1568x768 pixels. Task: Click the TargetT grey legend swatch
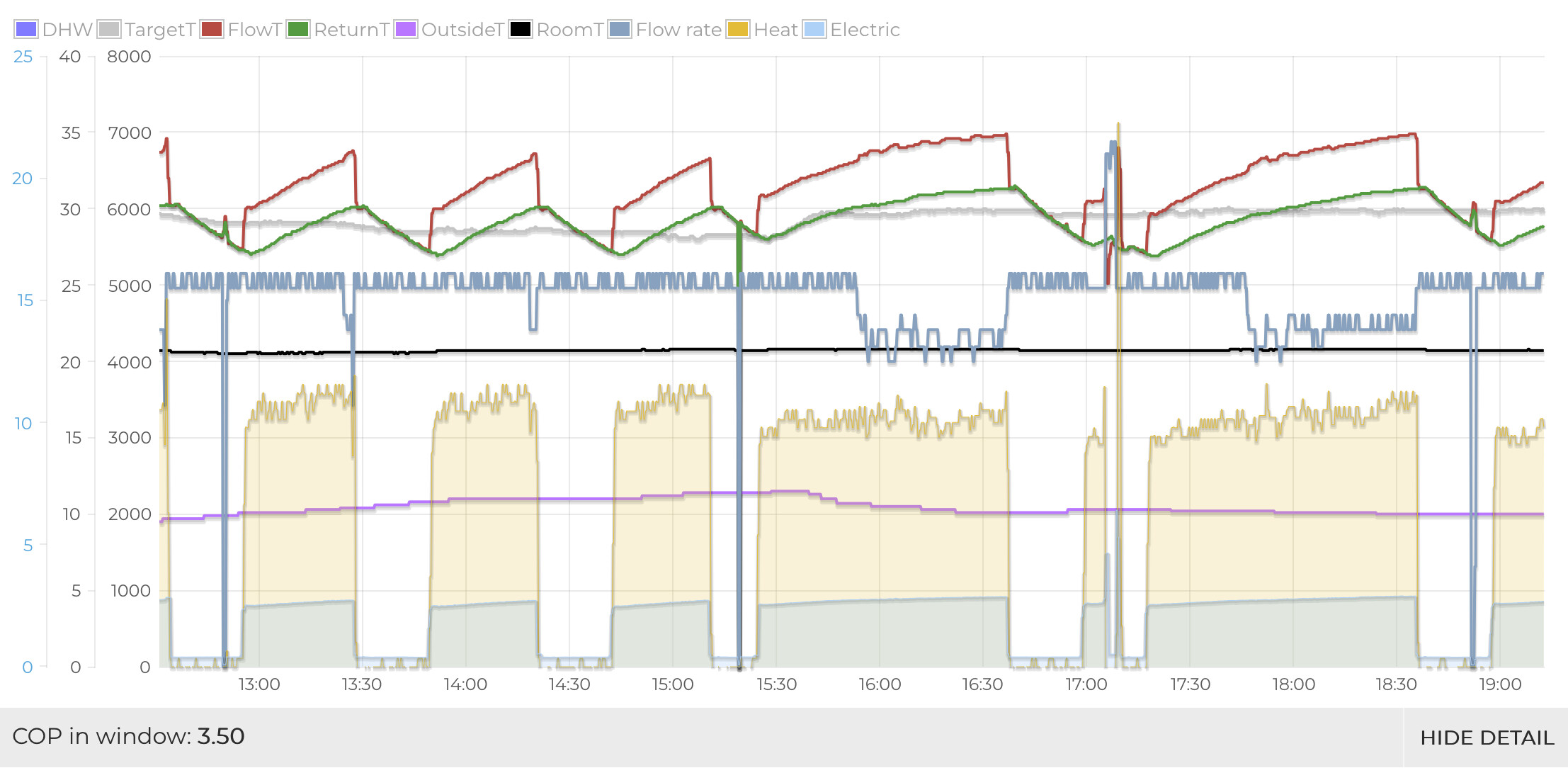point(109,30)
